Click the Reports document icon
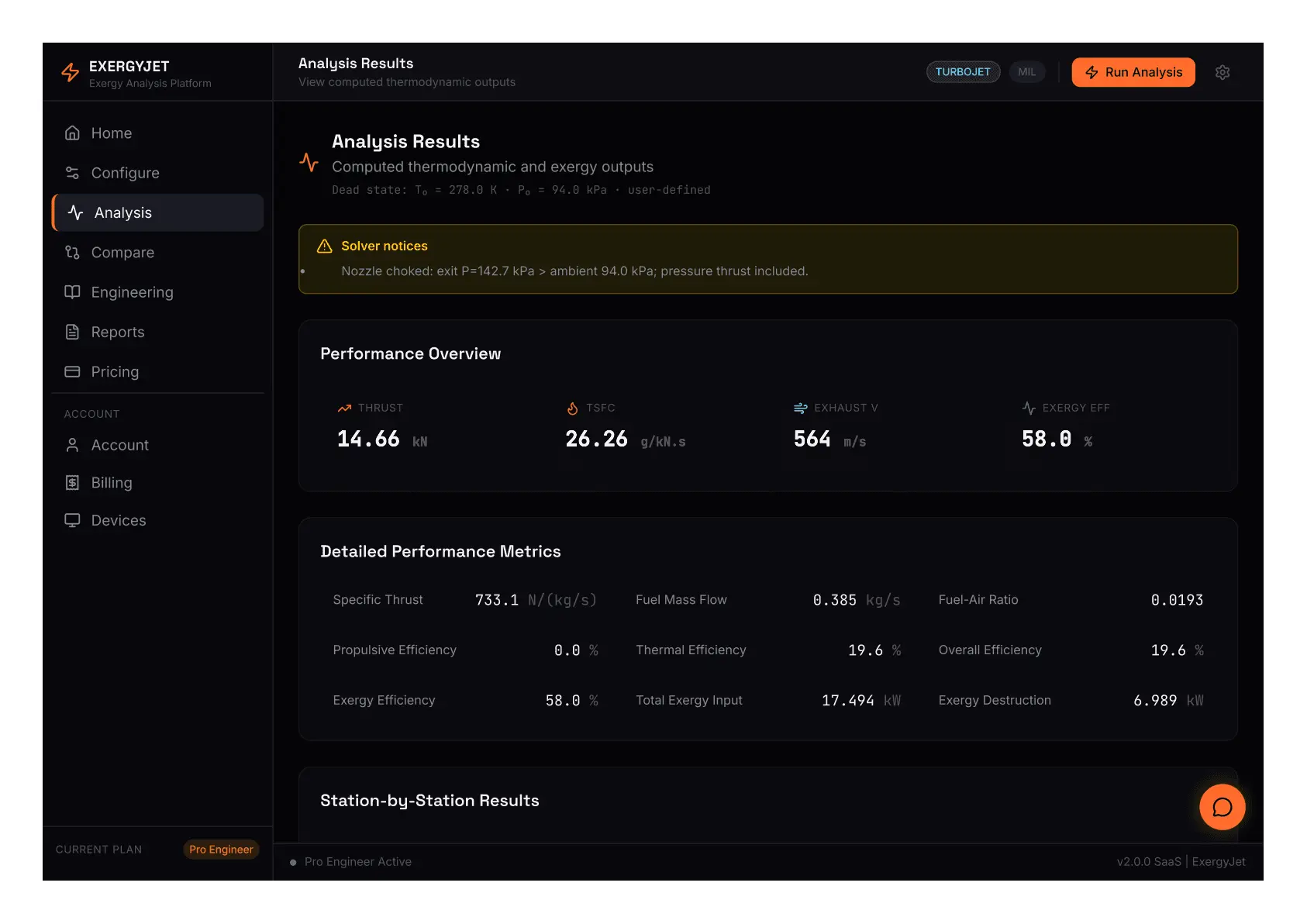Viewport: 1307px width, 924px height. 72,332
